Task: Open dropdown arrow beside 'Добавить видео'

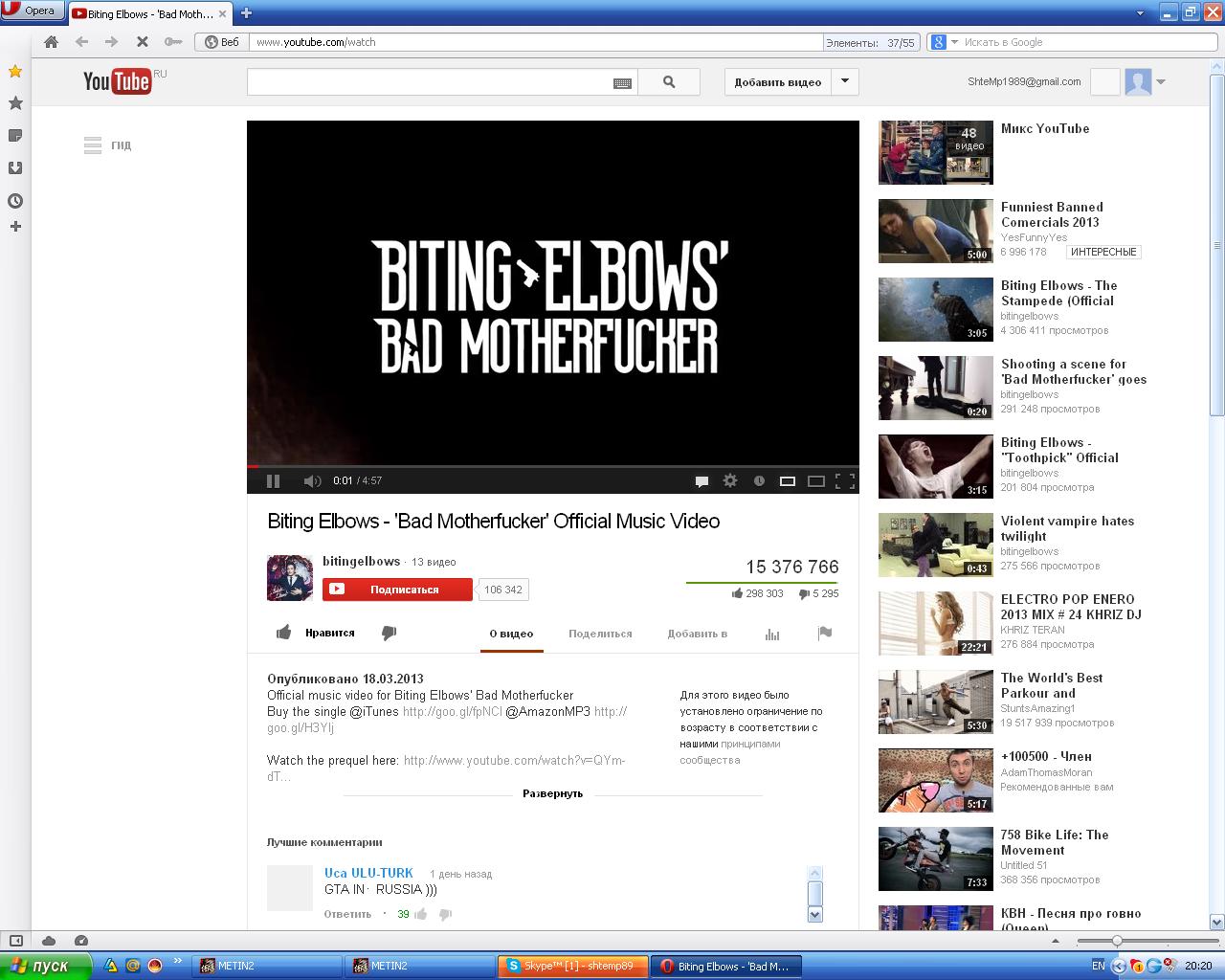Action: (x=845, y=81)
